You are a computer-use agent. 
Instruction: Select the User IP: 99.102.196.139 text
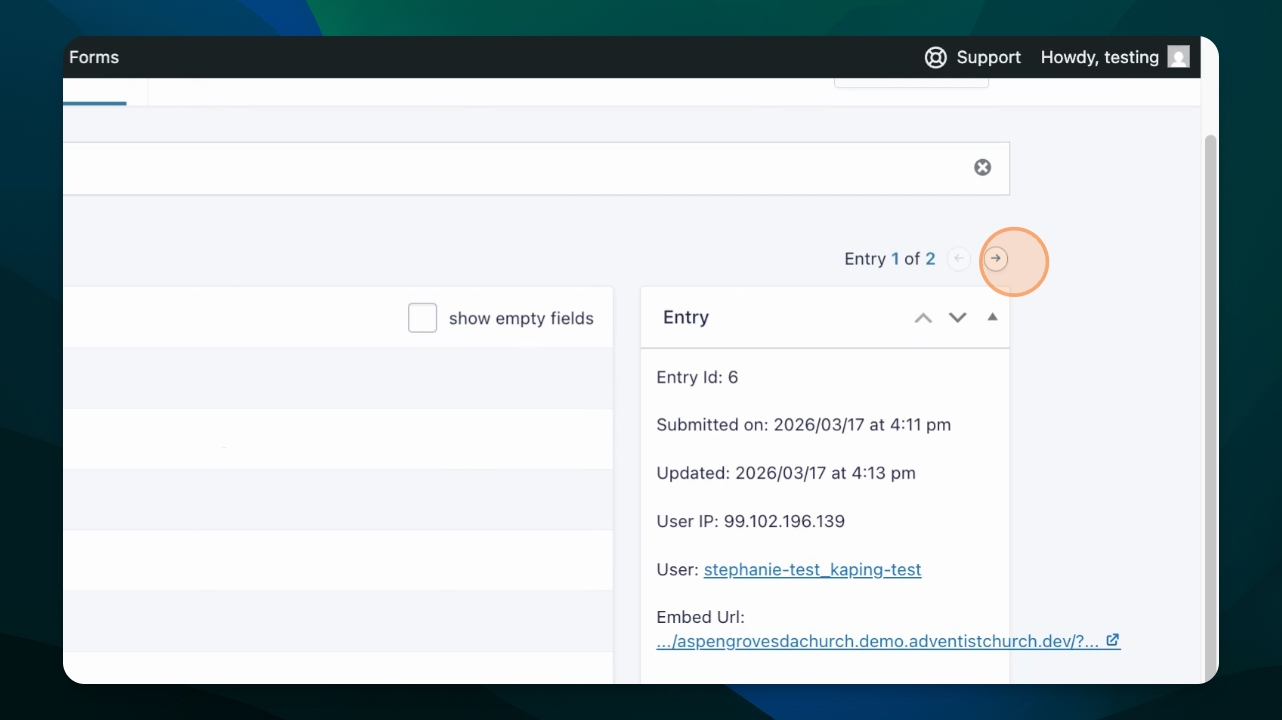(750, 521)
